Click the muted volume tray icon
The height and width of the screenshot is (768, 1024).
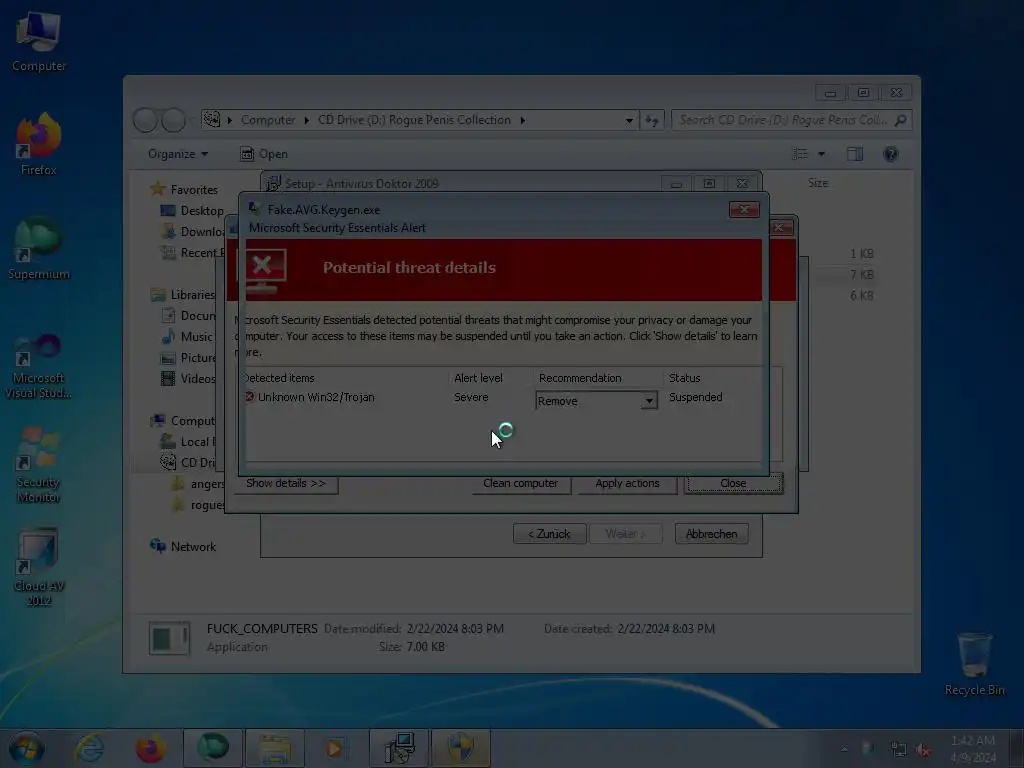click(x=923, y=750)
